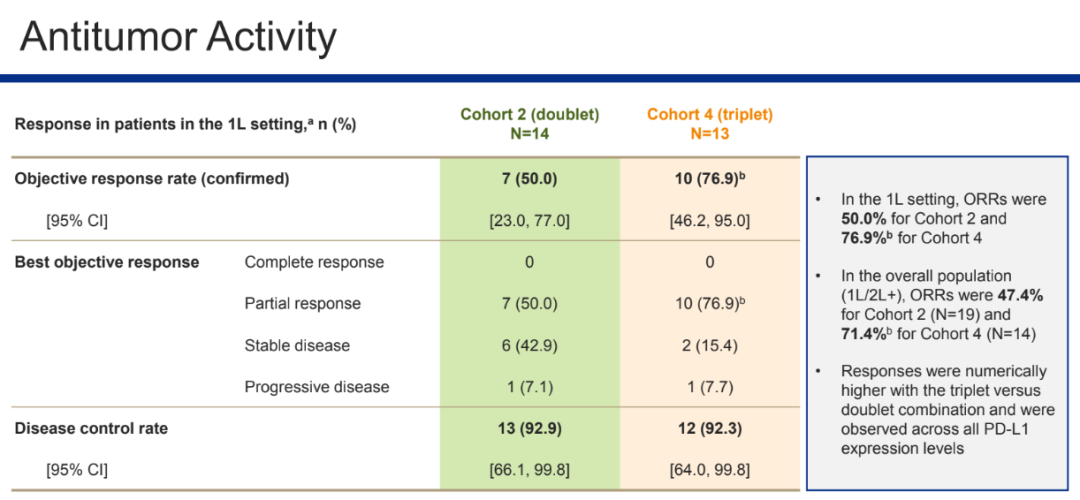Select the "Progressive disease" sub-row label
1080x500 pixels.
(x=317, y=386)
